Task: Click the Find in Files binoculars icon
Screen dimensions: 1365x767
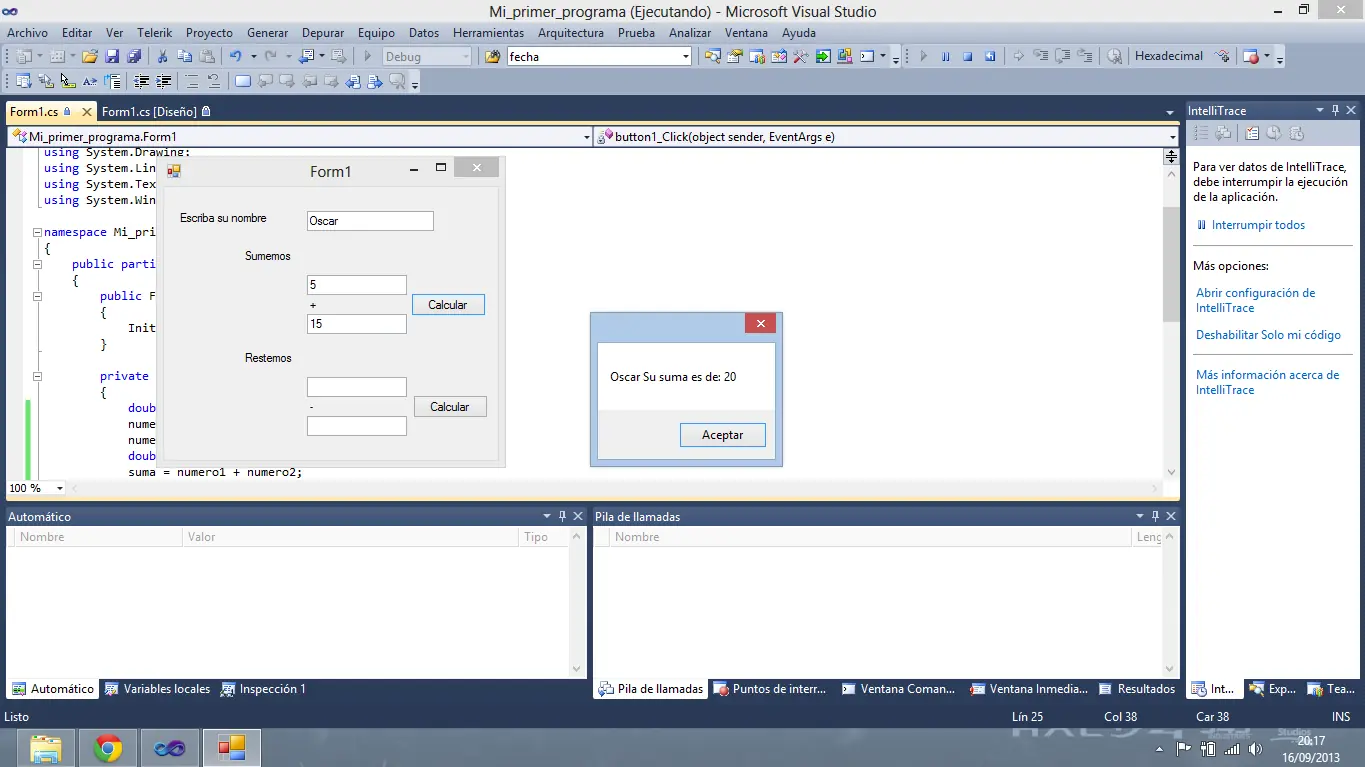Action: 492,57
